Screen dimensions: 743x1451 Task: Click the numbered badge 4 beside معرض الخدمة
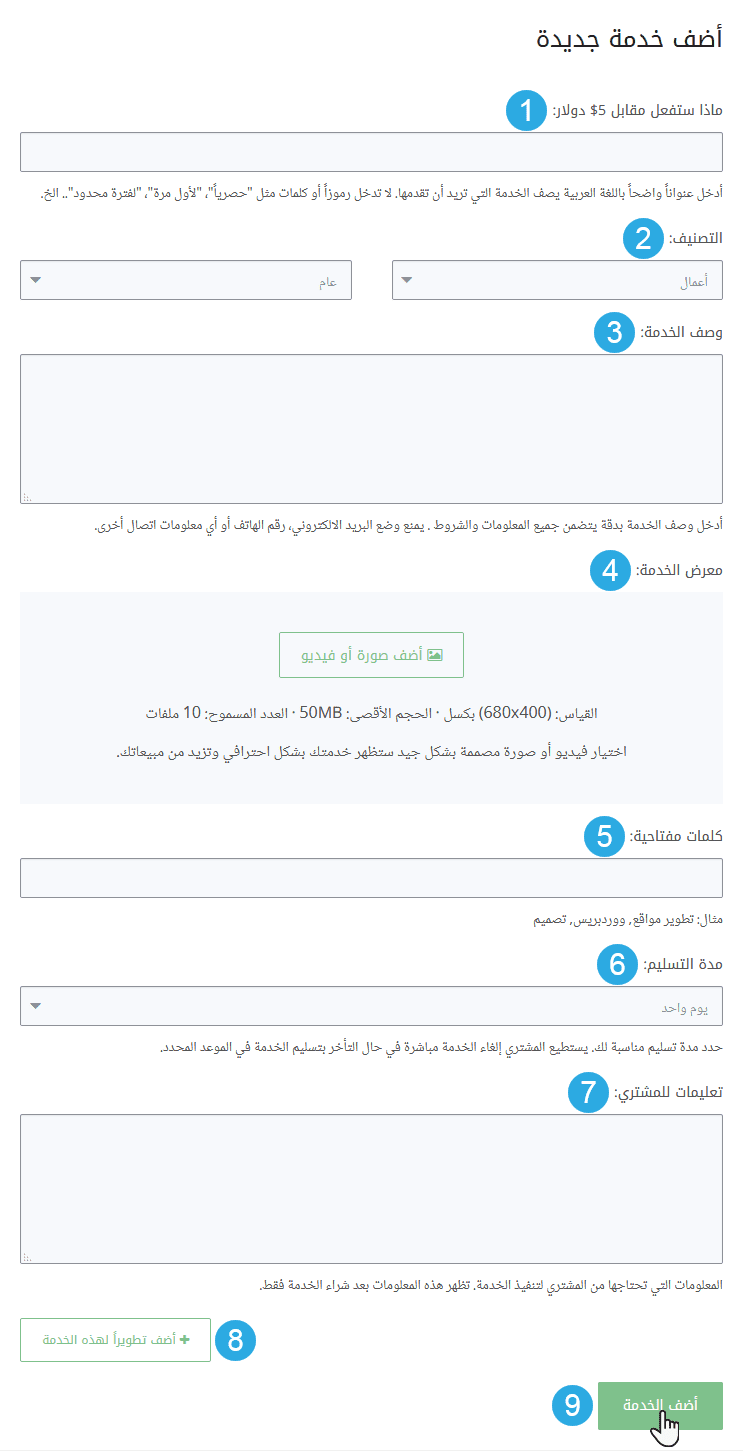coord(609,571)
